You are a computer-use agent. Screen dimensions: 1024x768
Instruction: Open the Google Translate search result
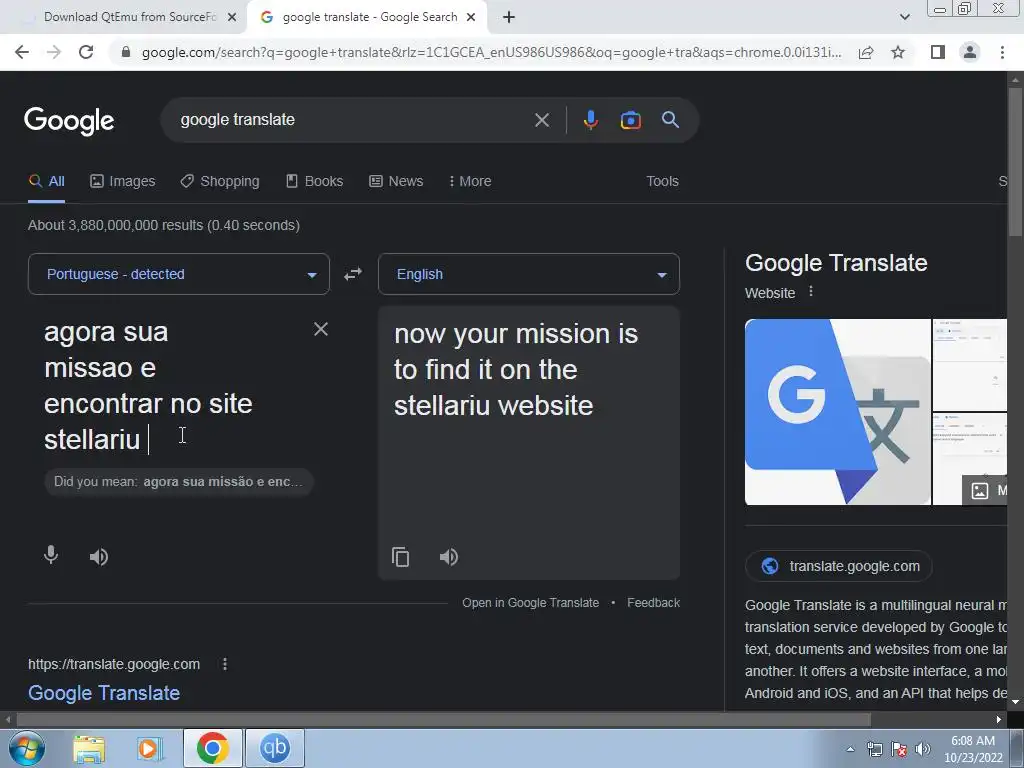click(x=104, y=693)
